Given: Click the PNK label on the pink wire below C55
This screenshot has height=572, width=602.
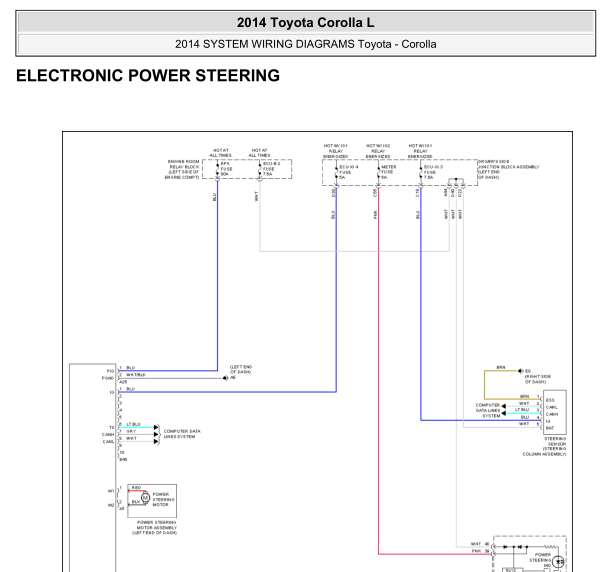Looking at the screenshot, I should pyautogui.click(x=375, y=215).
